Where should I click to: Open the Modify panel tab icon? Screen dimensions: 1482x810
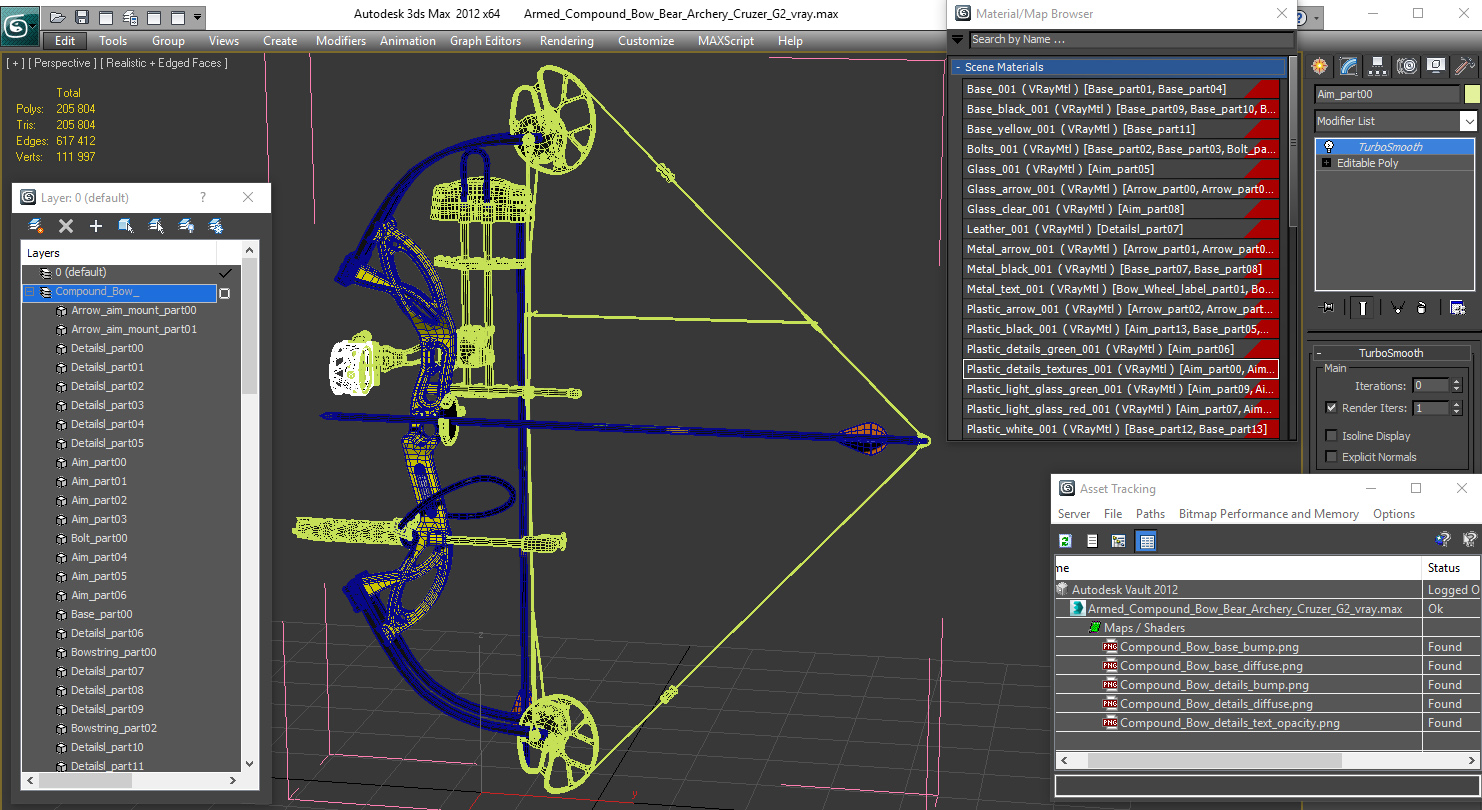[1349, 66]
